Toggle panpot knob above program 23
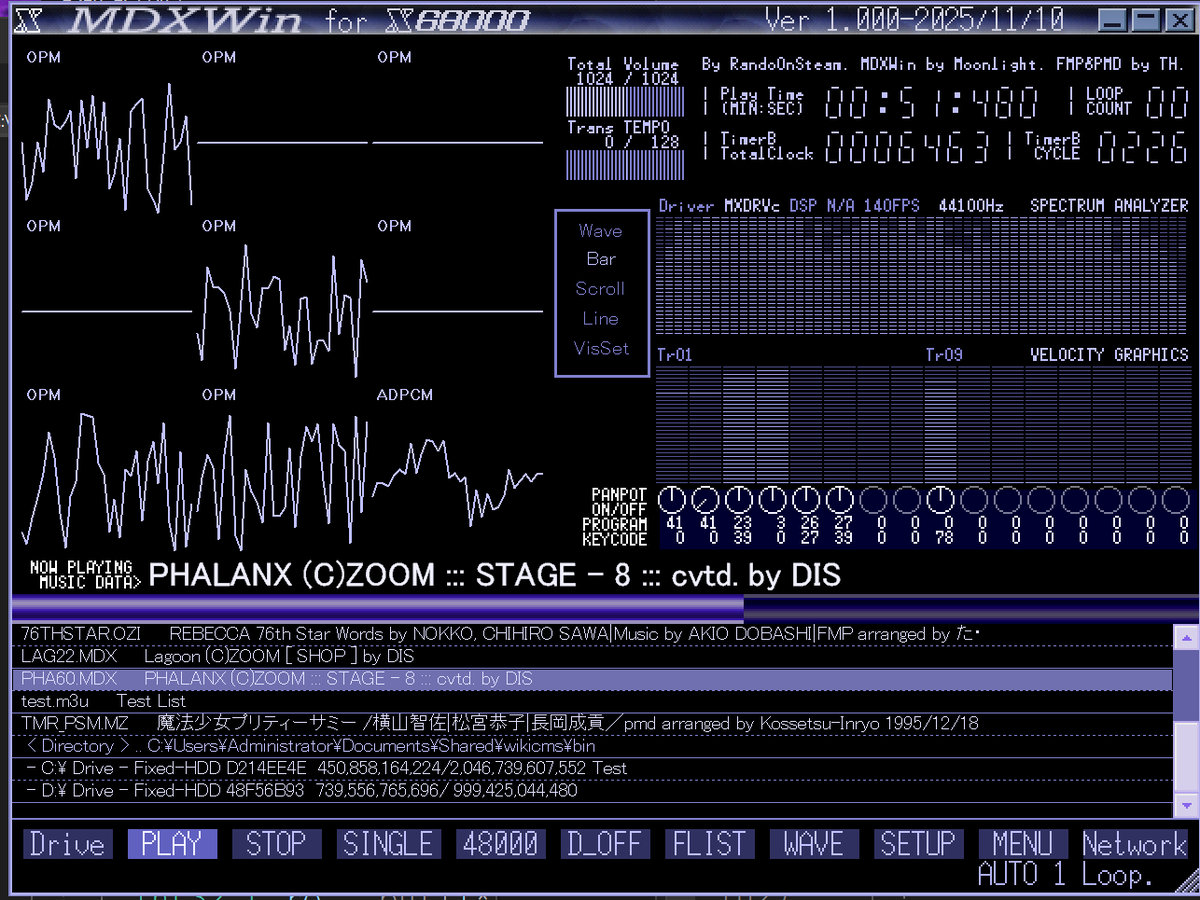The height and width of the screenshot is (900, 1200). coord(739,499)
